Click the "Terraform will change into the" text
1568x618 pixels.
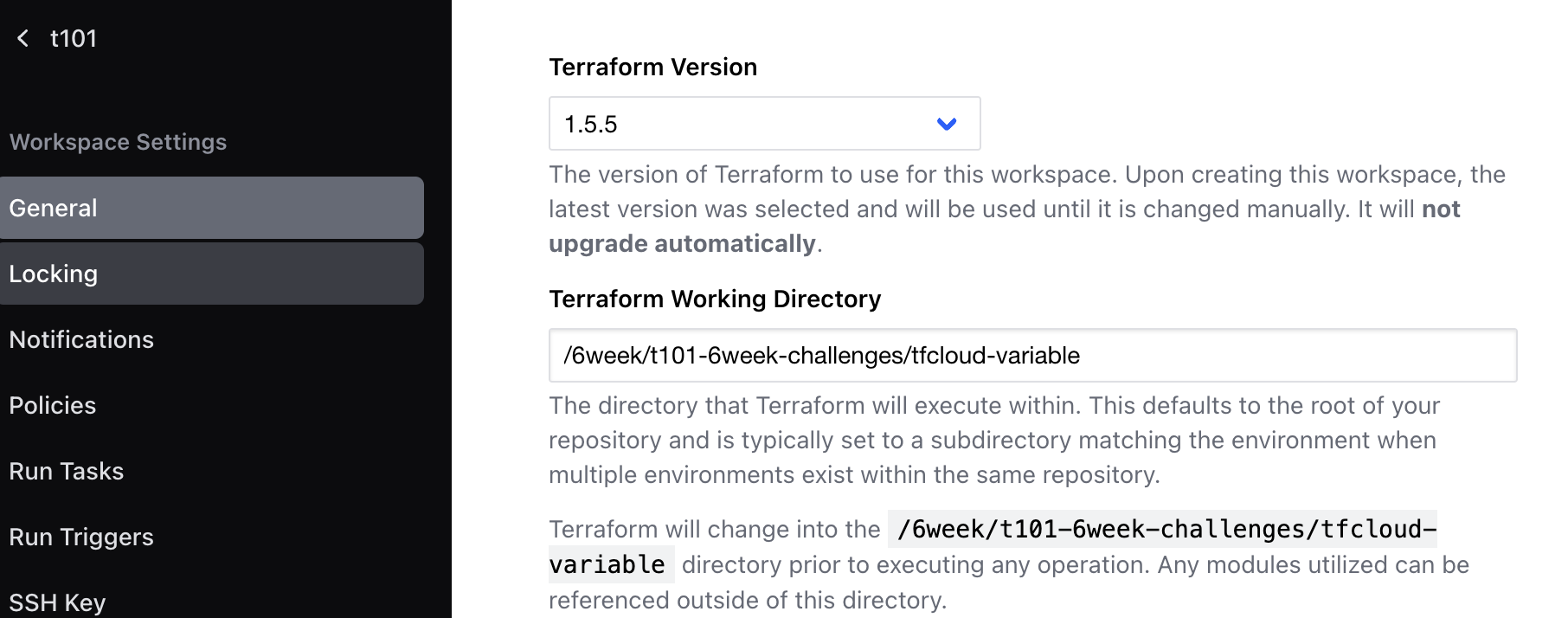pyautogui.click(x=714, y=529)
